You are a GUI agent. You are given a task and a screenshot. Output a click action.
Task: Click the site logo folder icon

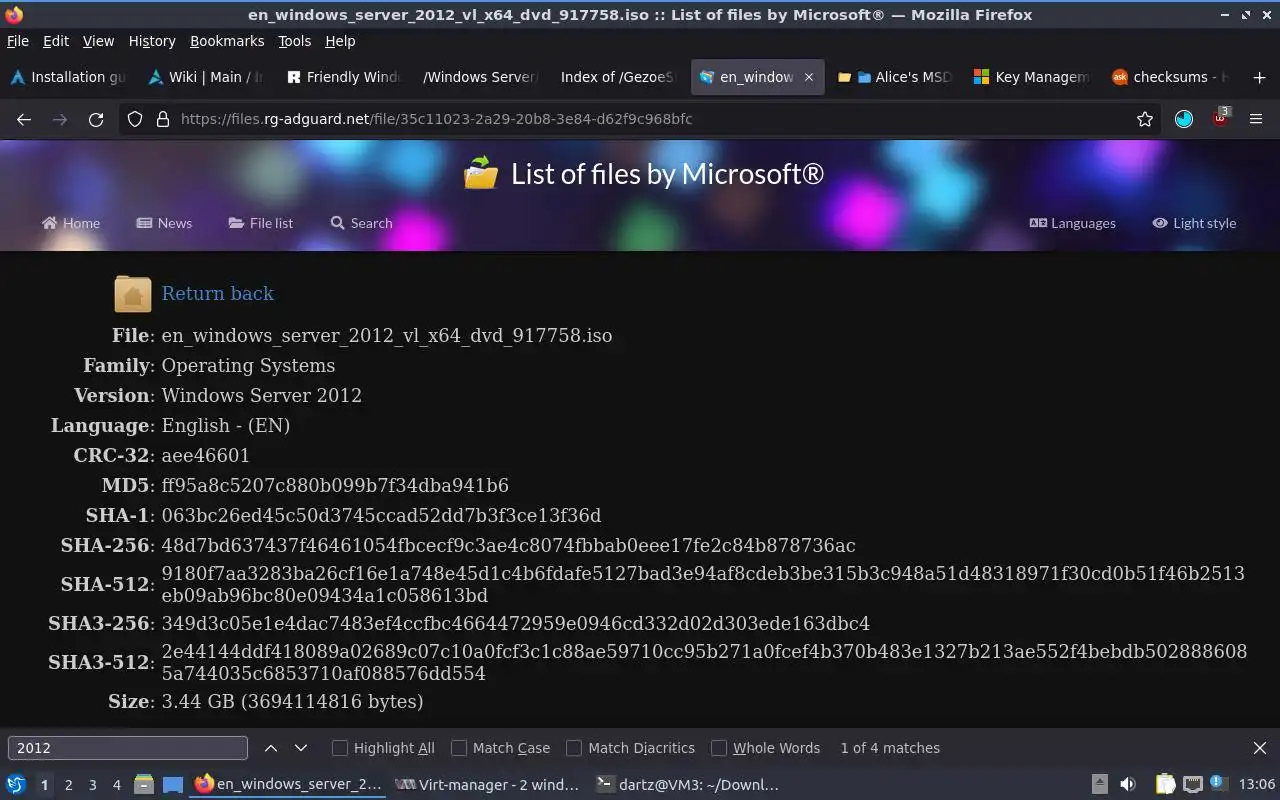481,173
